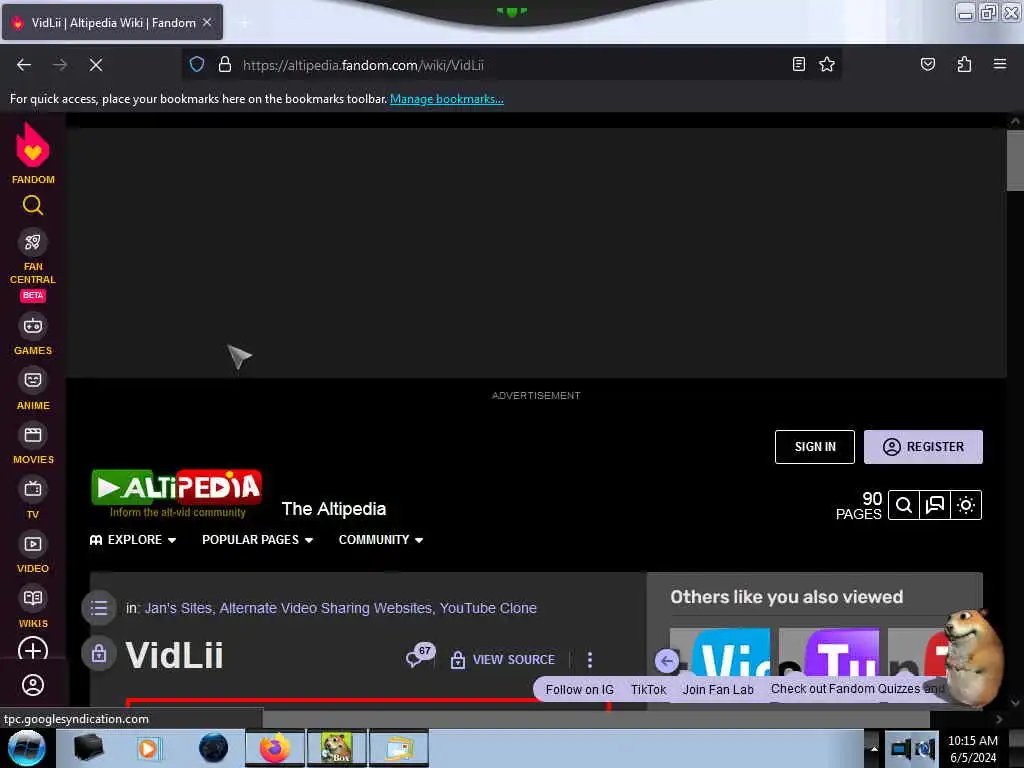The image size is (1024, 768).
Task: Click the wiki search magnifier icon
Action: point(903,505)
